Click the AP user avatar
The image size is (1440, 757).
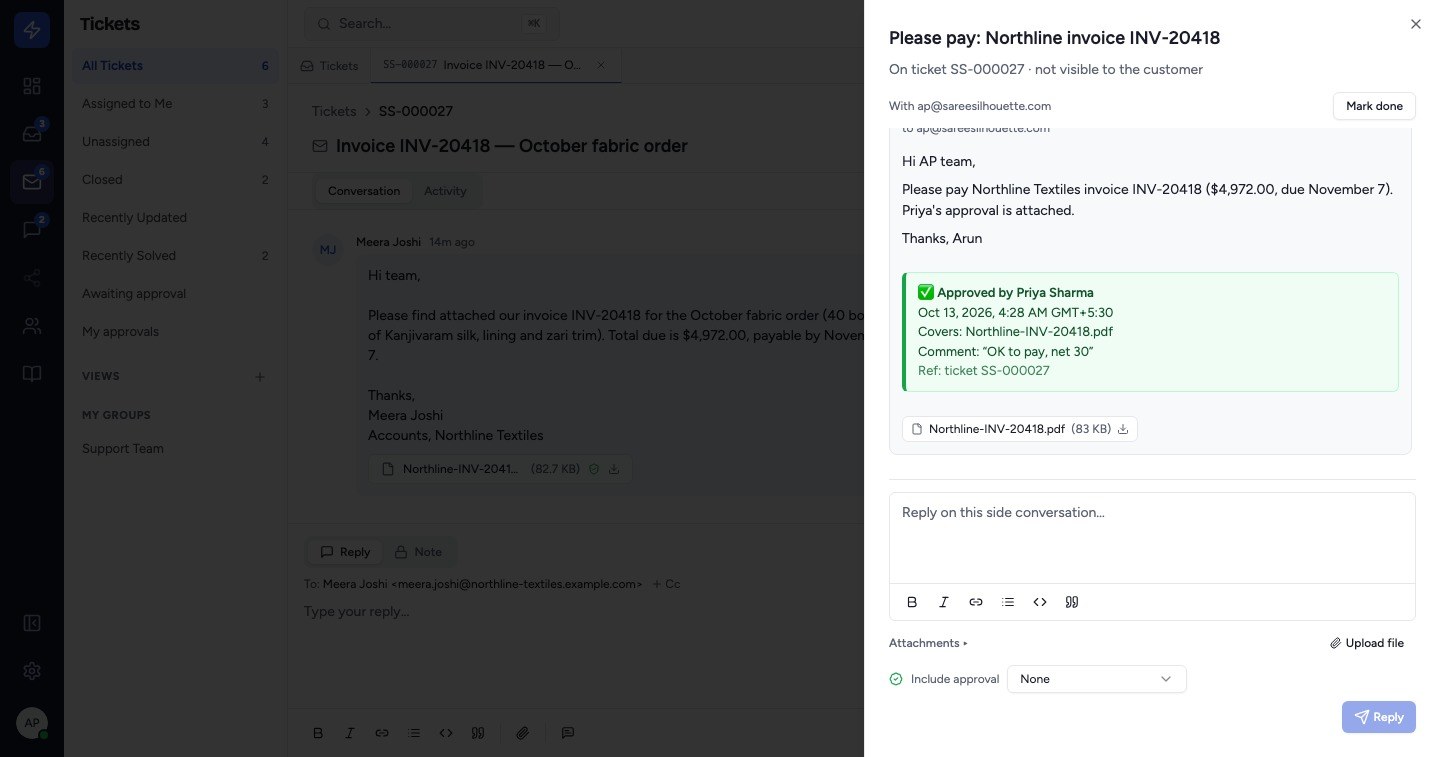click(32, 722)
